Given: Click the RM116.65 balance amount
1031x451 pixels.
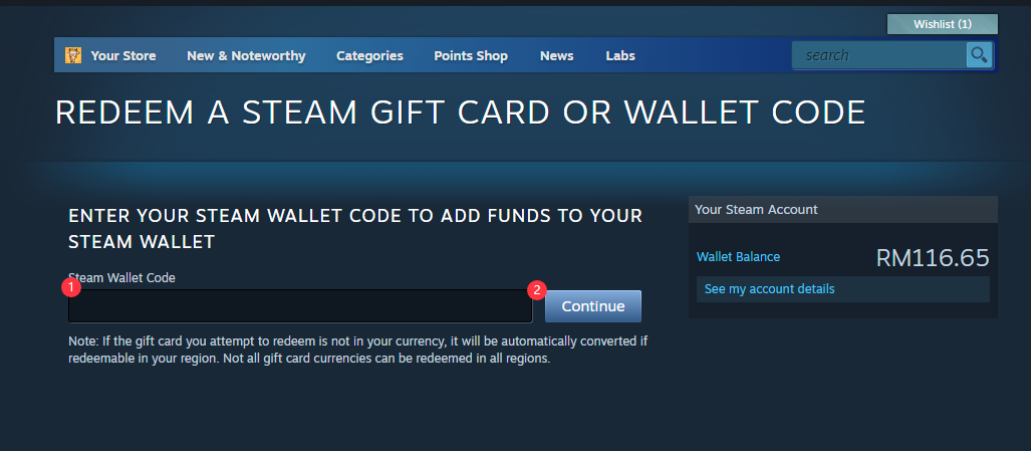Looking at the screenshot, I should pyautogui.click(x=932, y=258).
